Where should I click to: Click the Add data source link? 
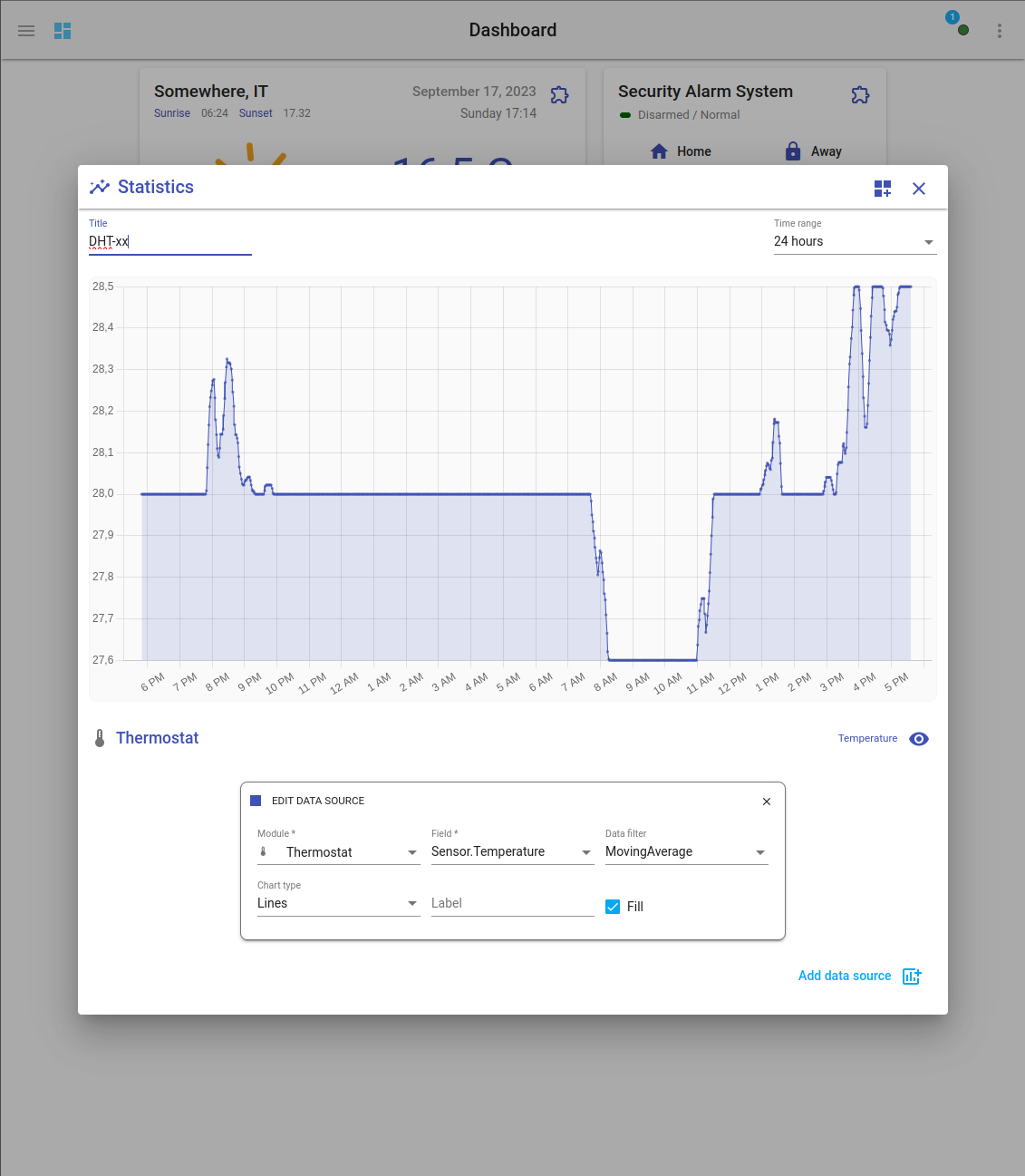pos(844,976)
